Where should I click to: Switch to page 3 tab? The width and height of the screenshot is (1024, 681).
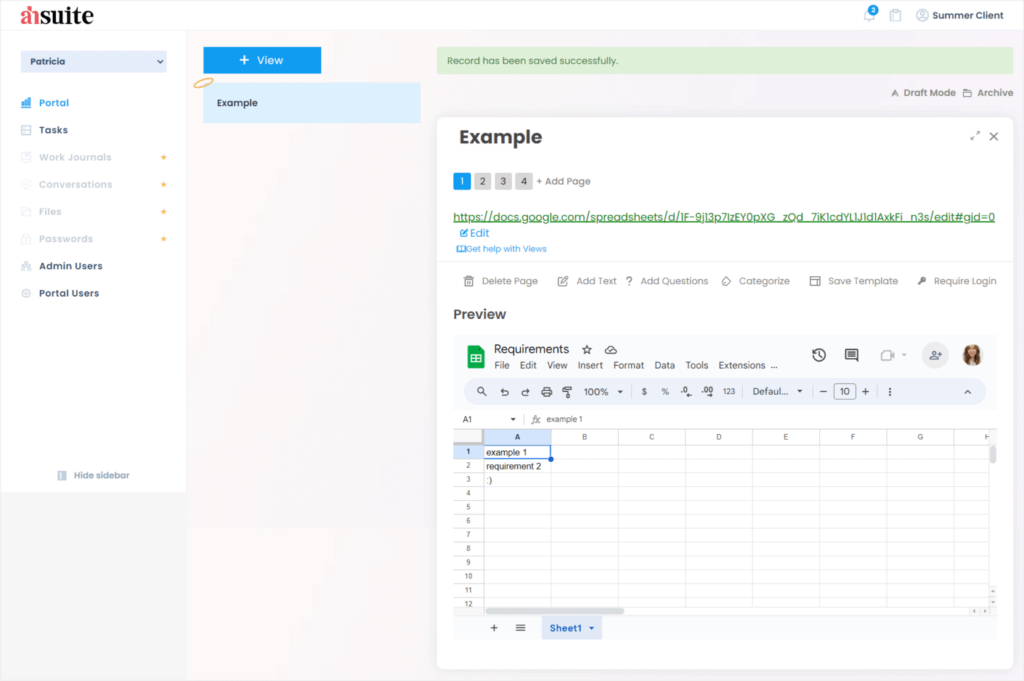click(x=503, y=182)
